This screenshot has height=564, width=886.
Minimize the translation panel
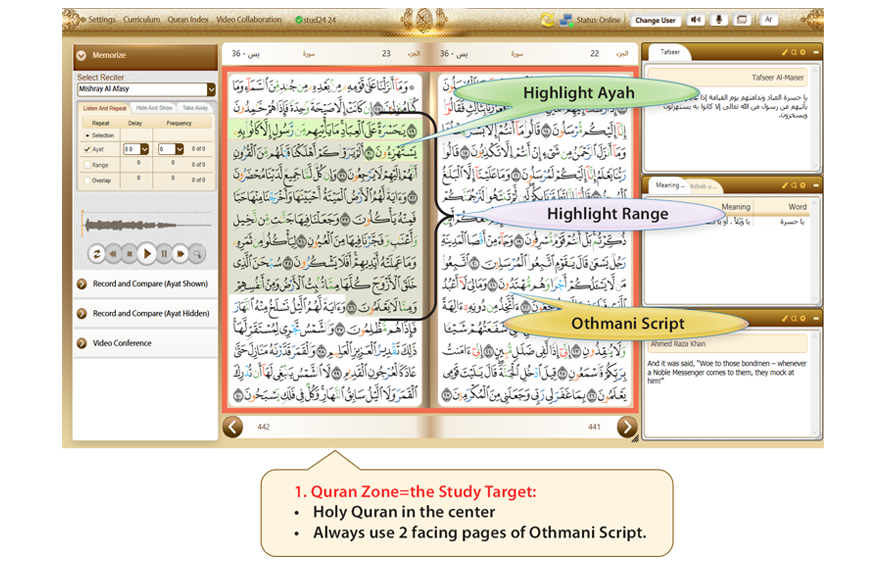(x=816, y=319)
